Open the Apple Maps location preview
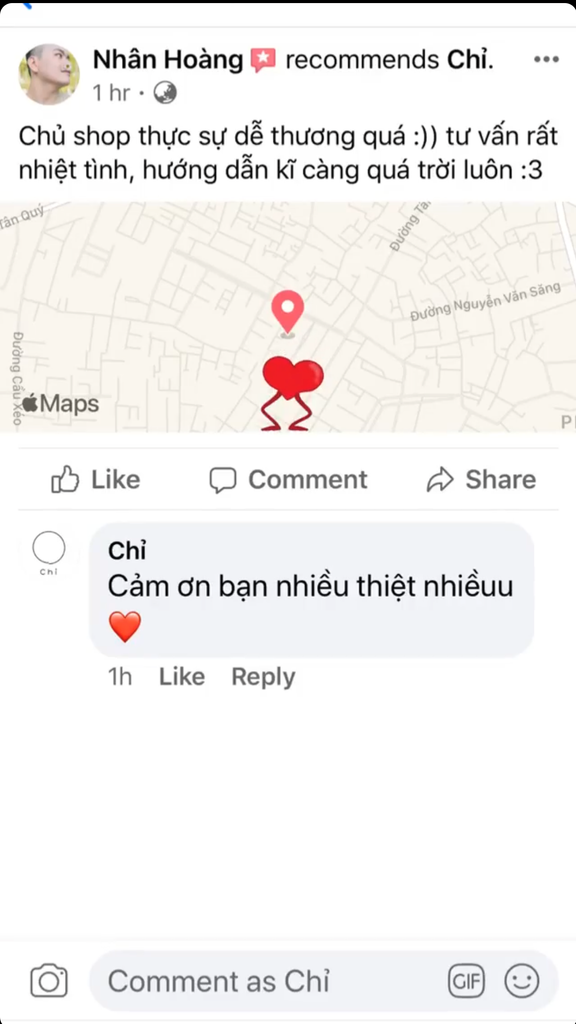The image size is (576, 1024). [288, 317]
